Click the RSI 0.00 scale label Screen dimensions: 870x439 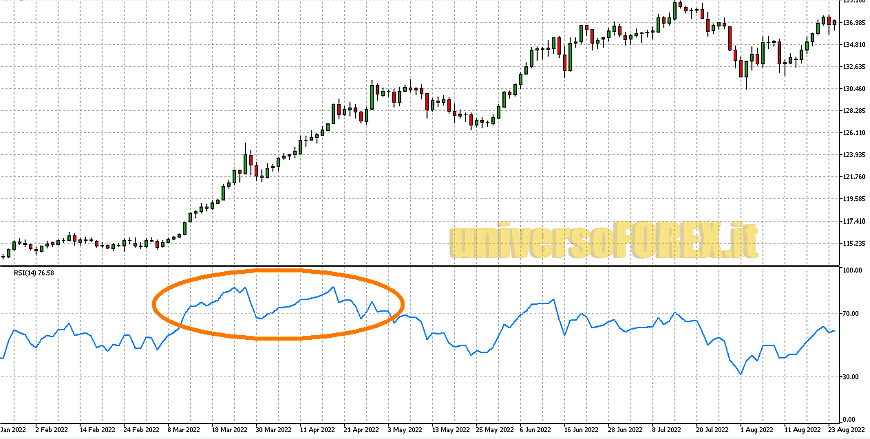(850, 419)
